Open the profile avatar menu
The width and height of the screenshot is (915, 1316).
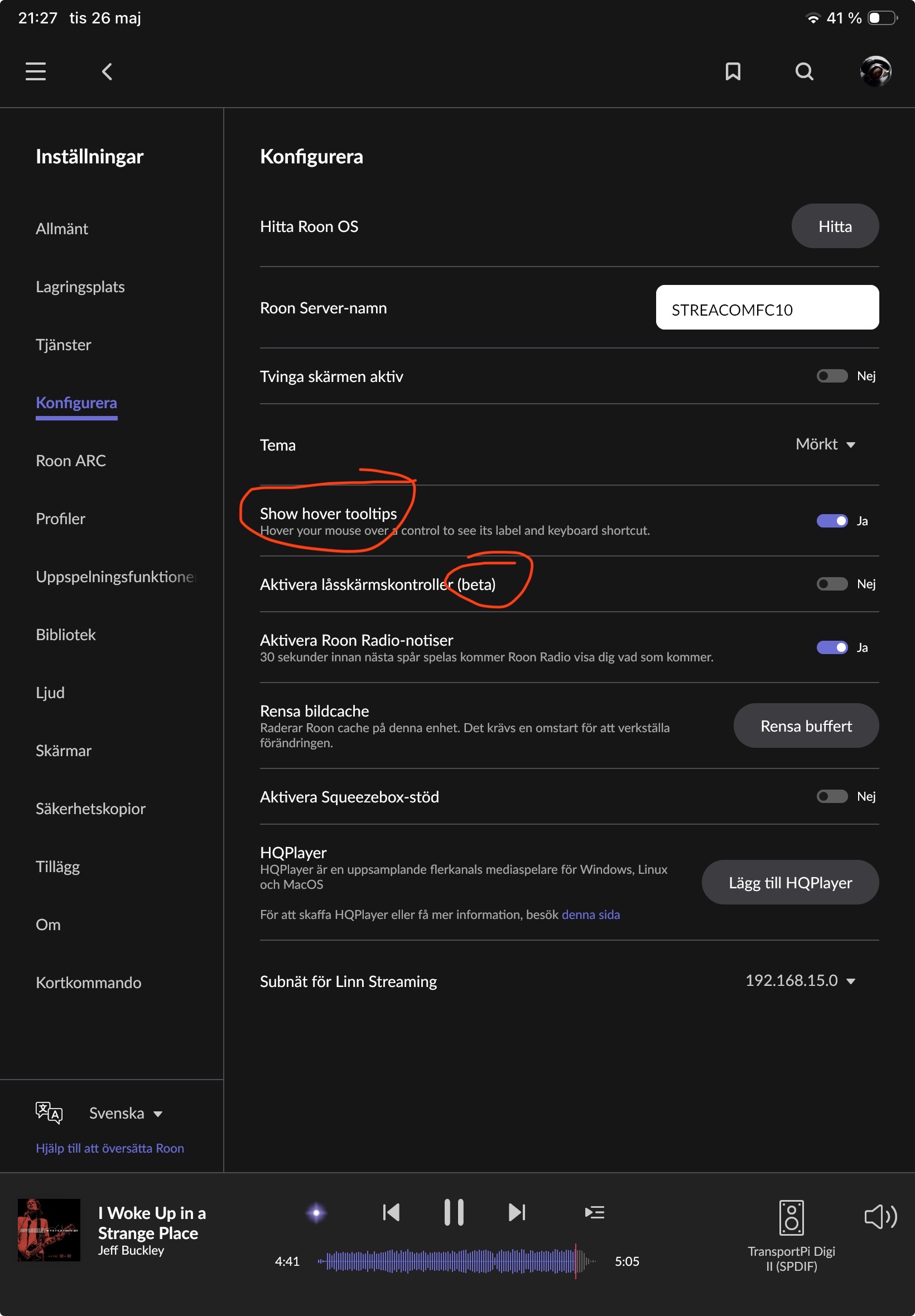click(x=875, y=71)
